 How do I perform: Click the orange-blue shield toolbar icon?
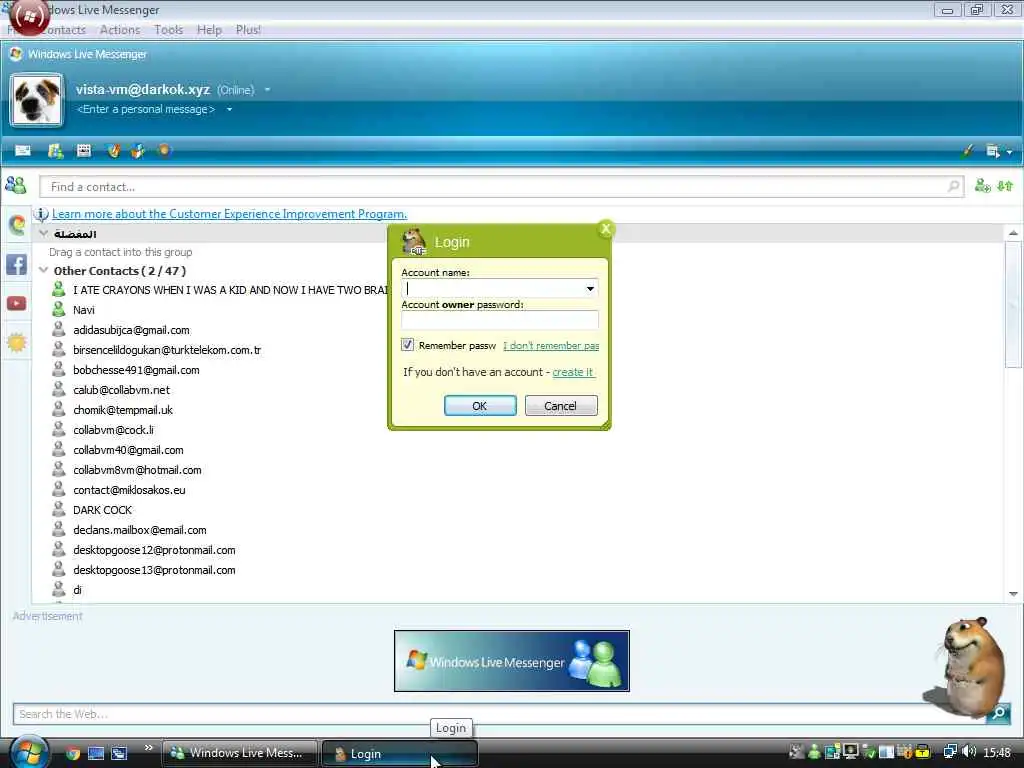[114, 151]
